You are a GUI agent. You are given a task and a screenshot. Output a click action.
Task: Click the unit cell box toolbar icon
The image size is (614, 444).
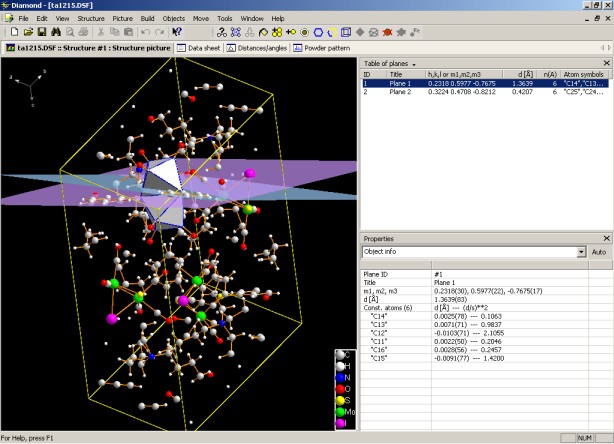tap(344, 32)
